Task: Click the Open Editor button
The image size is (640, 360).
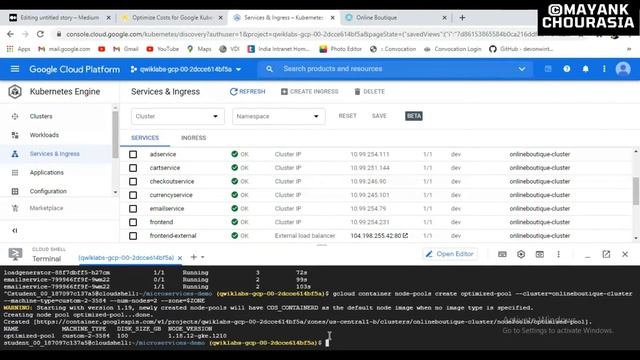Action: (x=450, y=254)
